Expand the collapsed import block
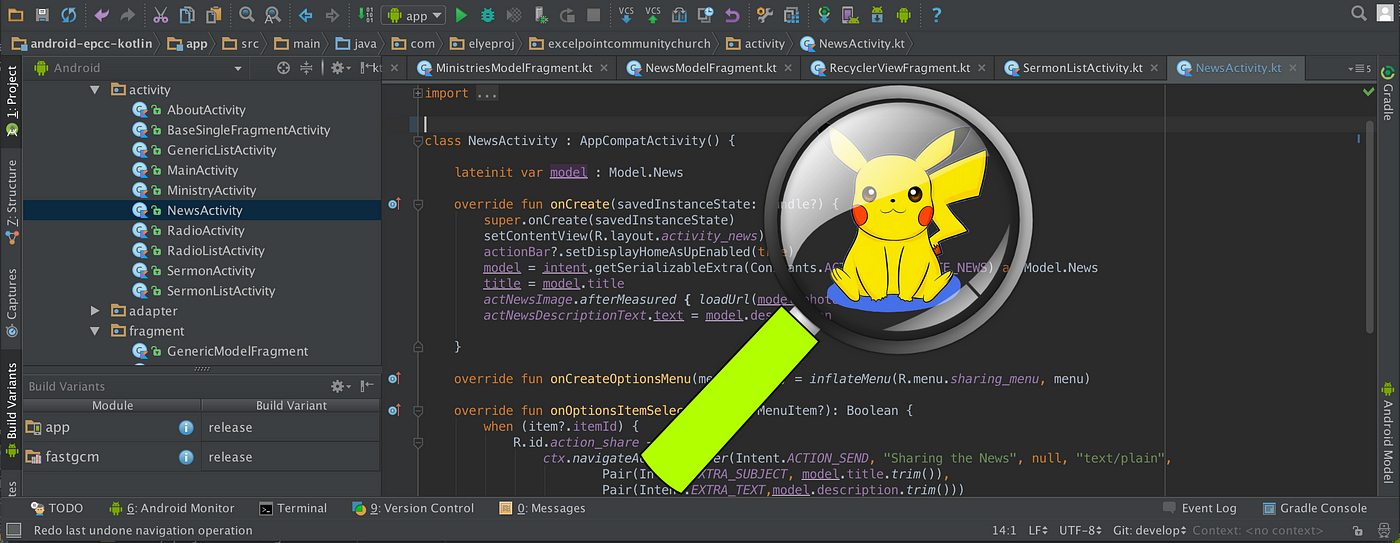 [418, 93]
